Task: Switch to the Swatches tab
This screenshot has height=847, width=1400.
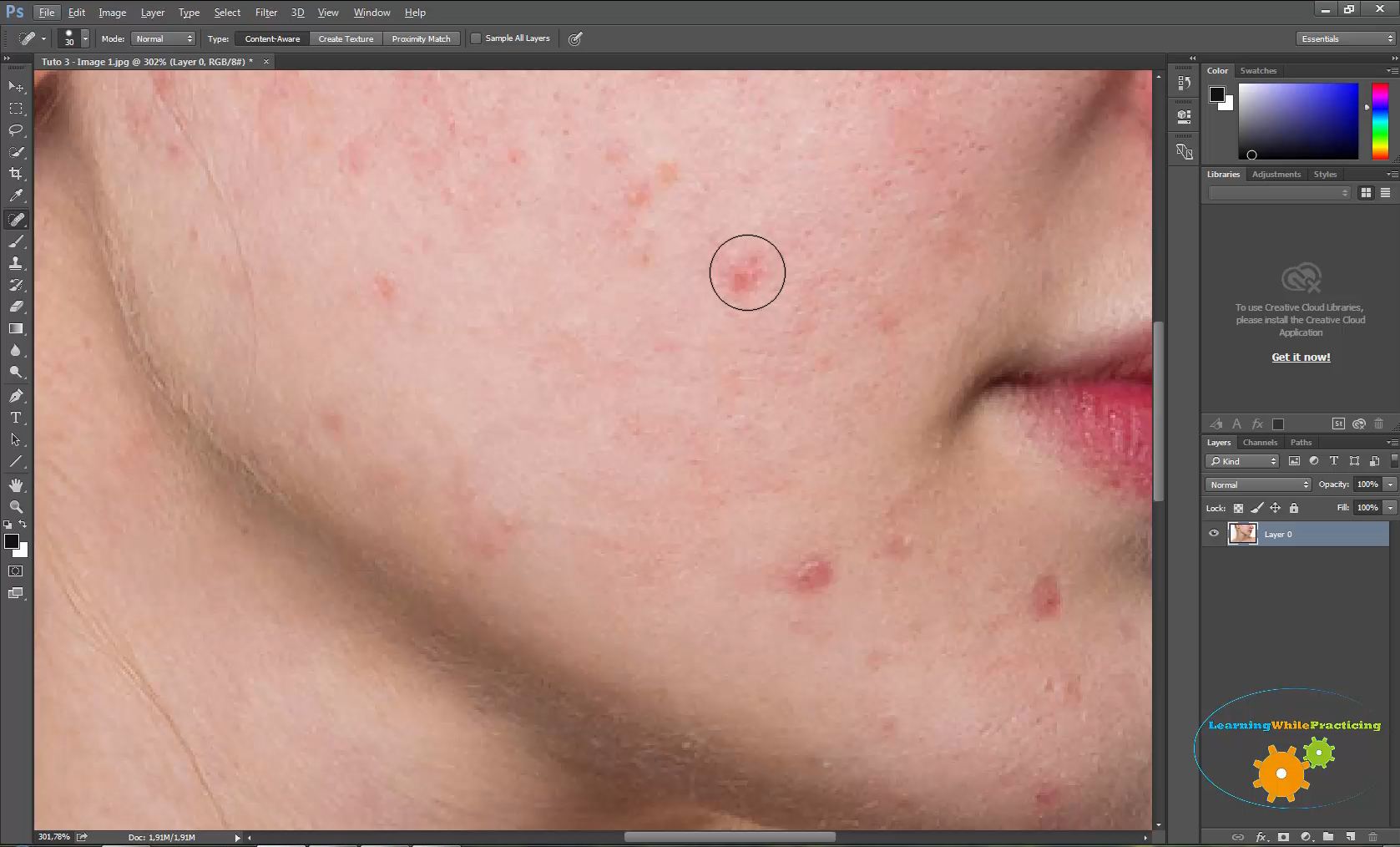Action: tap(1258, 71)
